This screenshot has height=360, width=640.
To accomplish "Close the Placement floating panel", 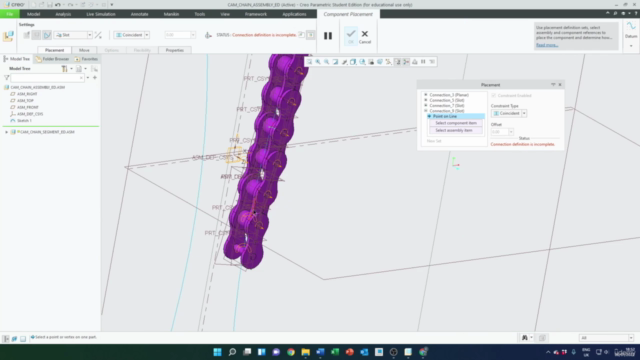I will point(560,85).
